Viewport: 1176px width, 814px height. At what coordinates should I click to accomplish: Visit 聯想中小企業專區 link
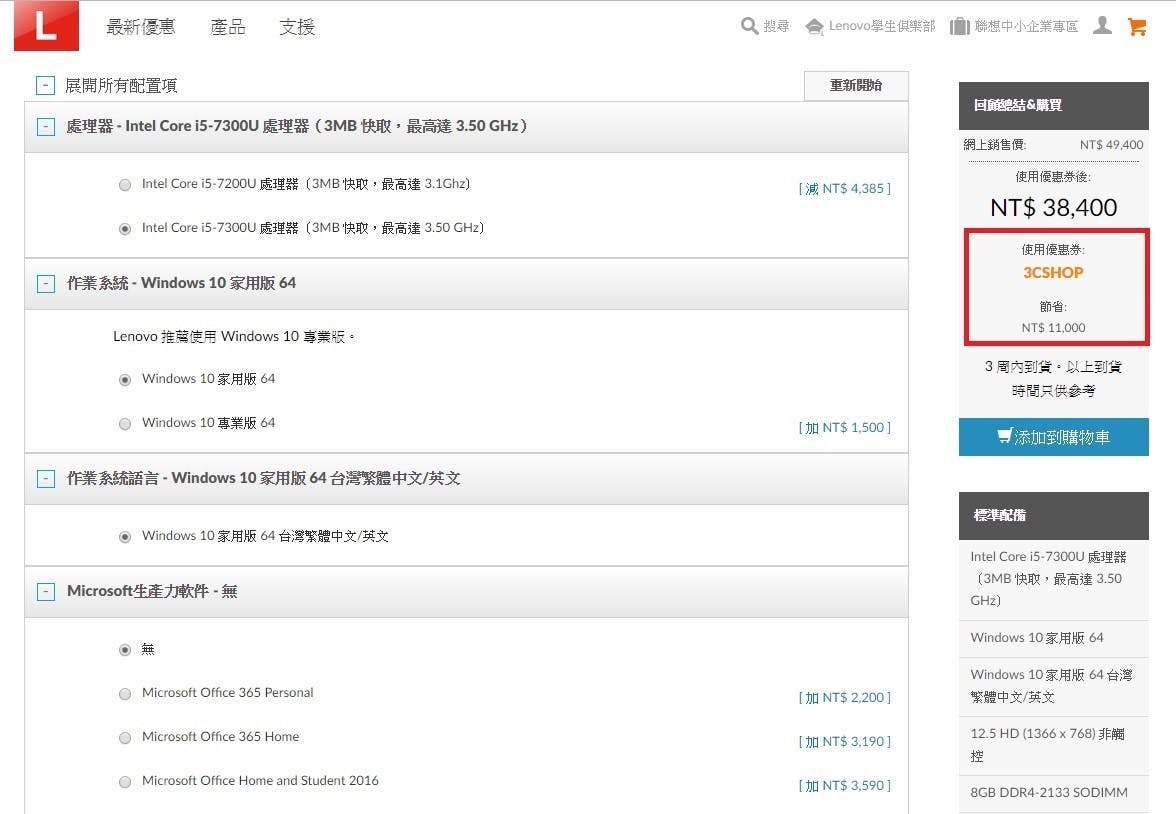(x=1026, y=26)
